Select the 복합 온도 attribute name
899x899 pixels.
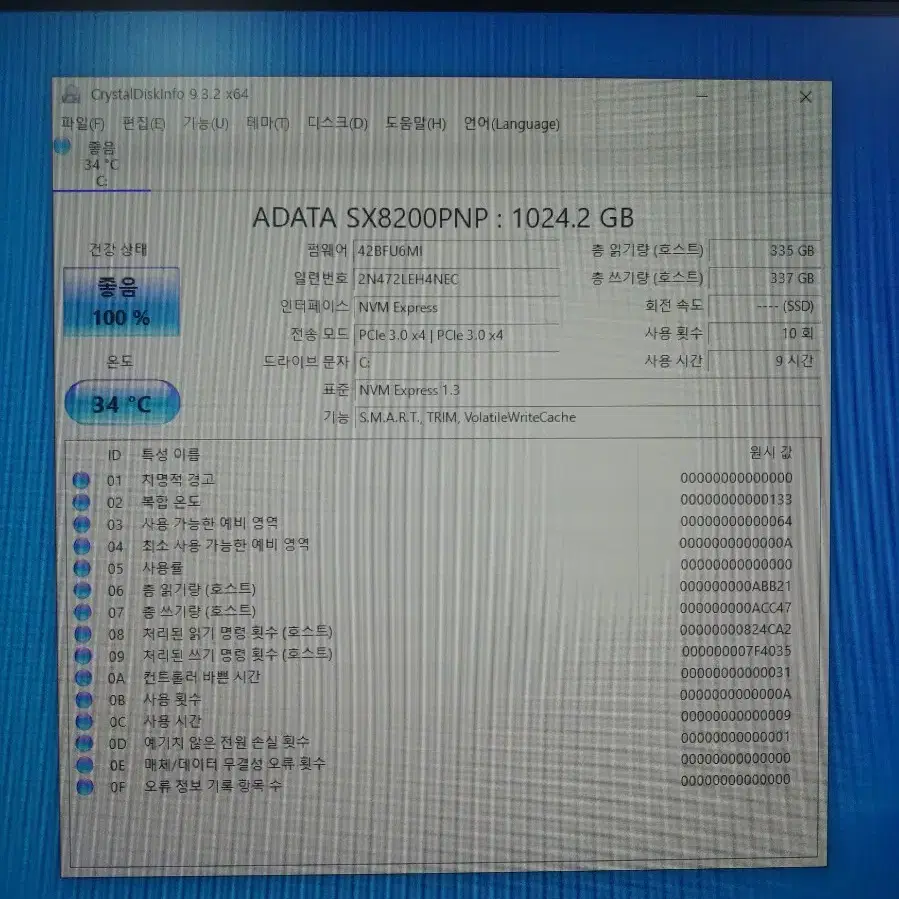coord(171,502)
